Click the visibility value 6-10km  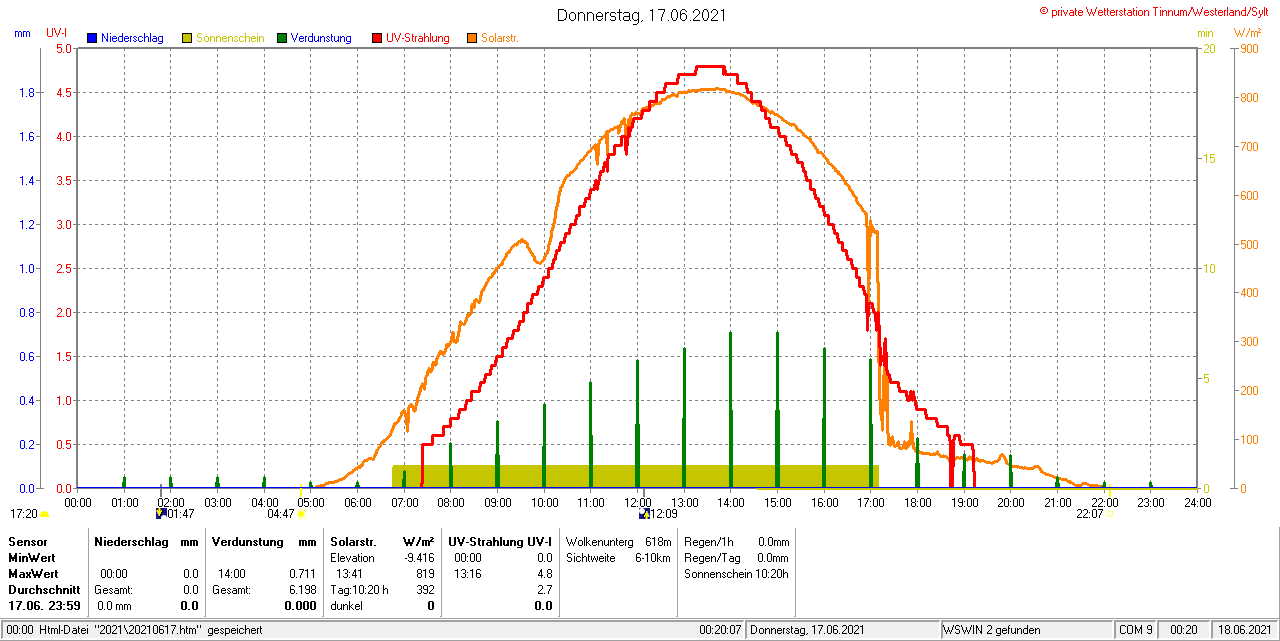click(653, 558)
